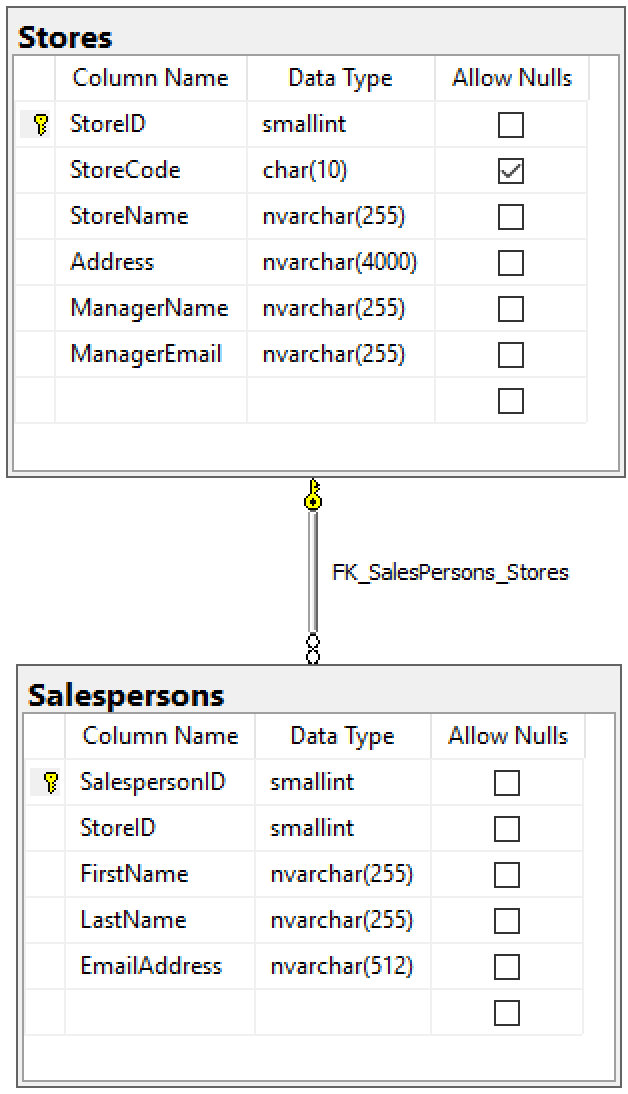Click the empty column row in Salespersons
The height and width of the screenshot is (1094, 628).
[160, 1012]
